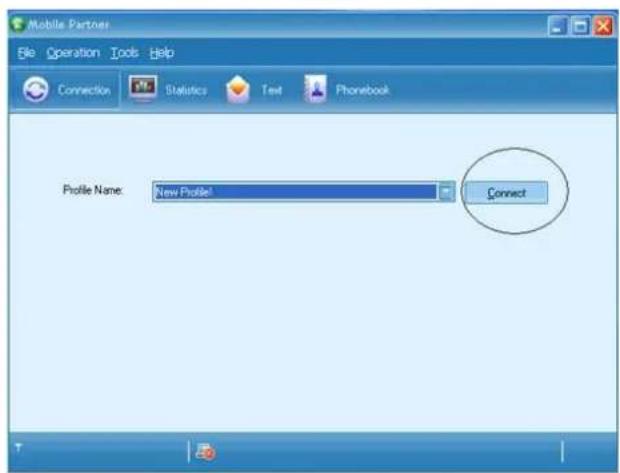The image size is (620, 473).
Task: Open the Text envelope icon
Action: coord(238,89)
